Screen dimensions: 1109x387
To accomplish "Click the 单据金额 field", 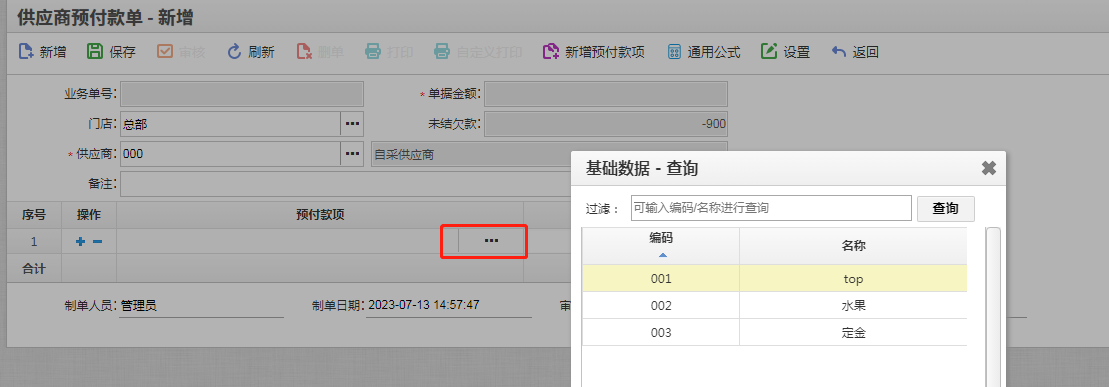I will tap(605, 94).
